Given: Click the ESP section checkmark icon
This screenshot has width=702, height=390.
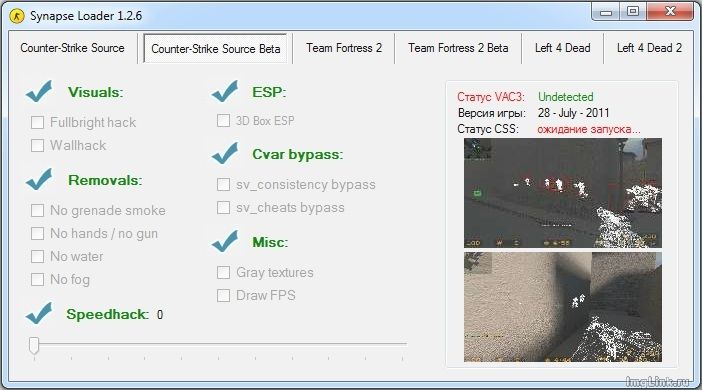Looking at the screenshot, I should pos(225,91).
